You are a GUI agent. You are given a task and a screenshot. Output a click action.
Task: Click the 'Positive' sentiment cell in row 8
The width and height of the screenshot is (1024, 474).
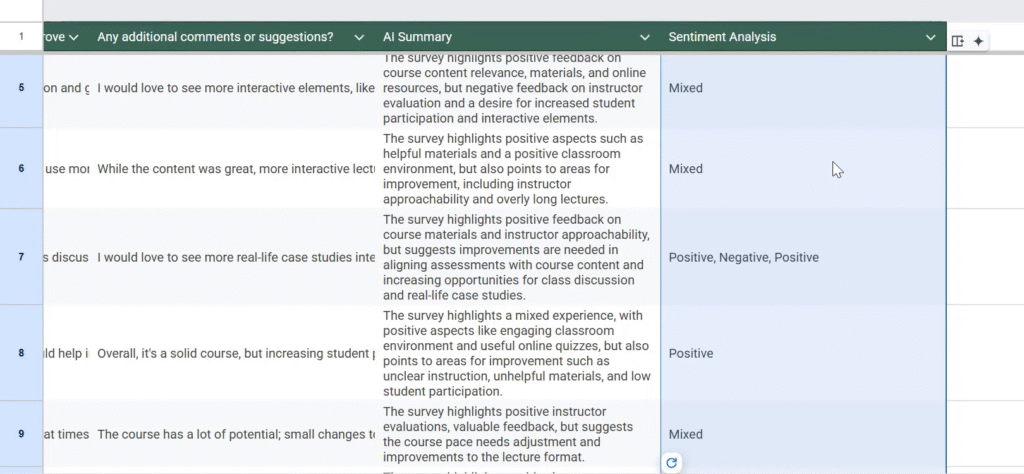803,353
